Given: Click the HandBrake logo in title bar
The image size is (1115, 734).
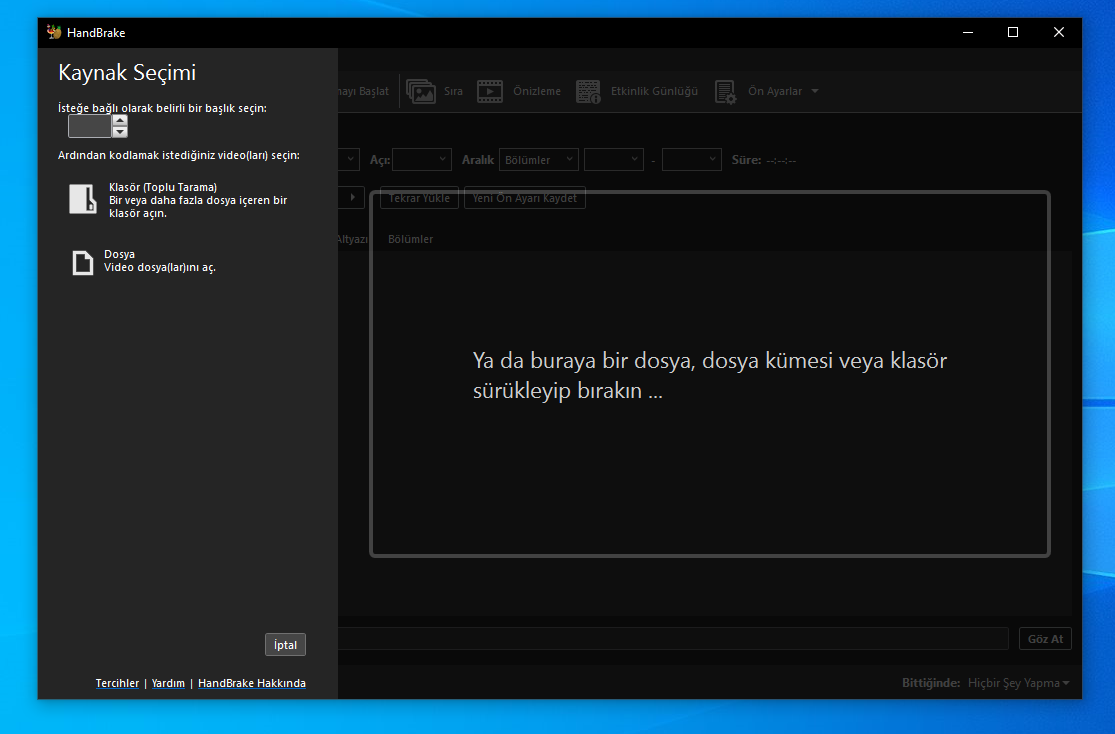Looking at the screenshot, I should [54, 32].
